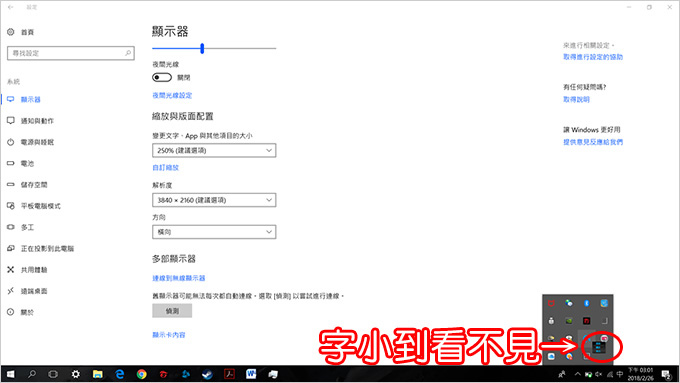Collapse hidden tray icons with the chevron
The height and width of the screenshot is (383, 680).
[x=577, y=374]
